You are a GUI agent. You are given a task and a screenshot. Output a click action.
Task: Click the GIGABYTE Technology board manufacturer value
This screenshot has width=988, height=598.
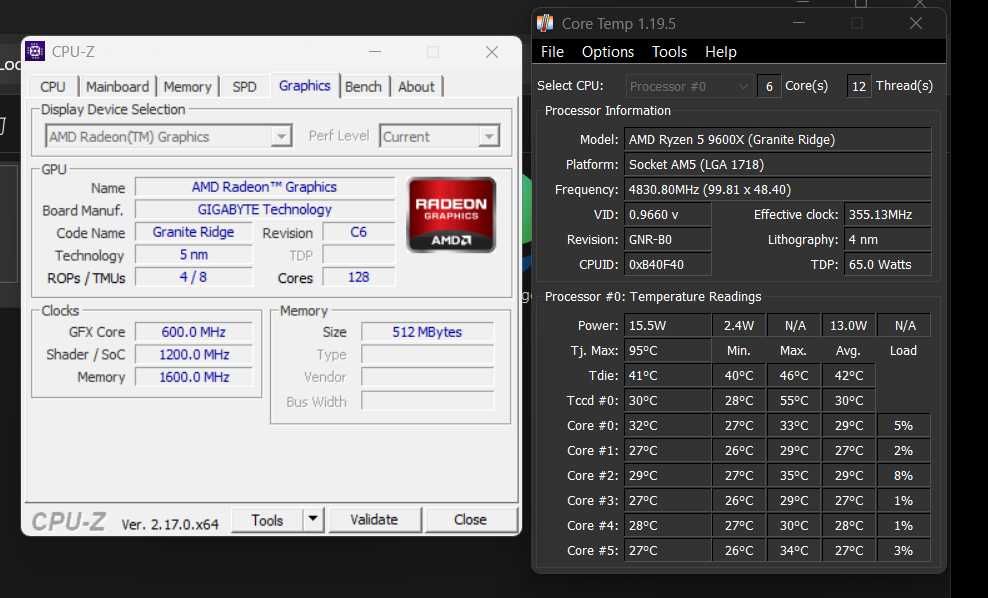click(265, 209)
